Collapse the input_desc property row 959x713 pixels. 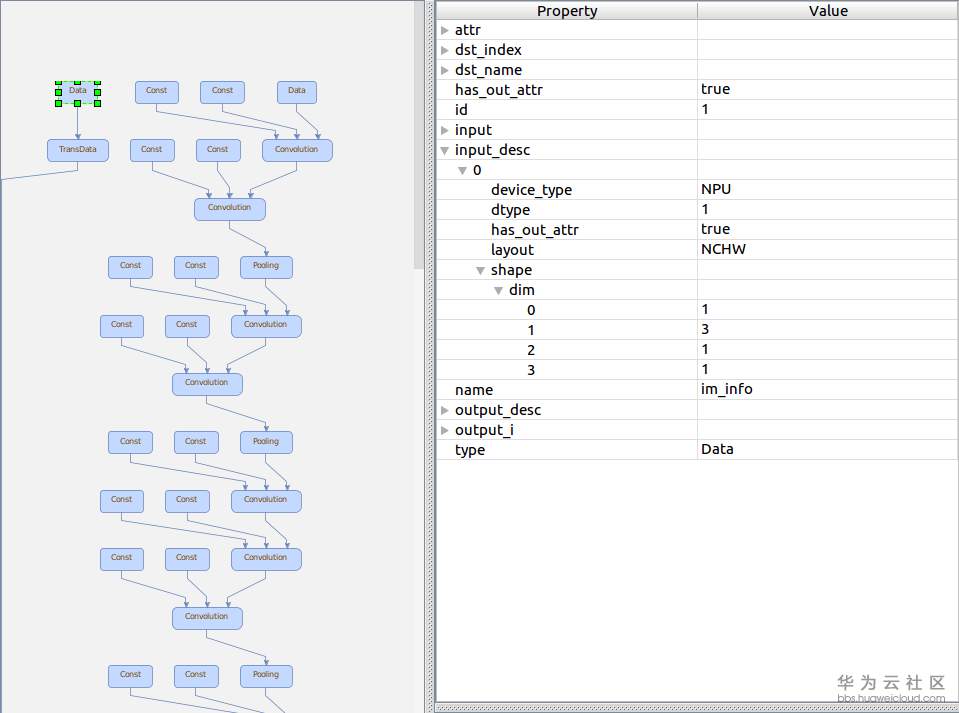pos(445,150)
